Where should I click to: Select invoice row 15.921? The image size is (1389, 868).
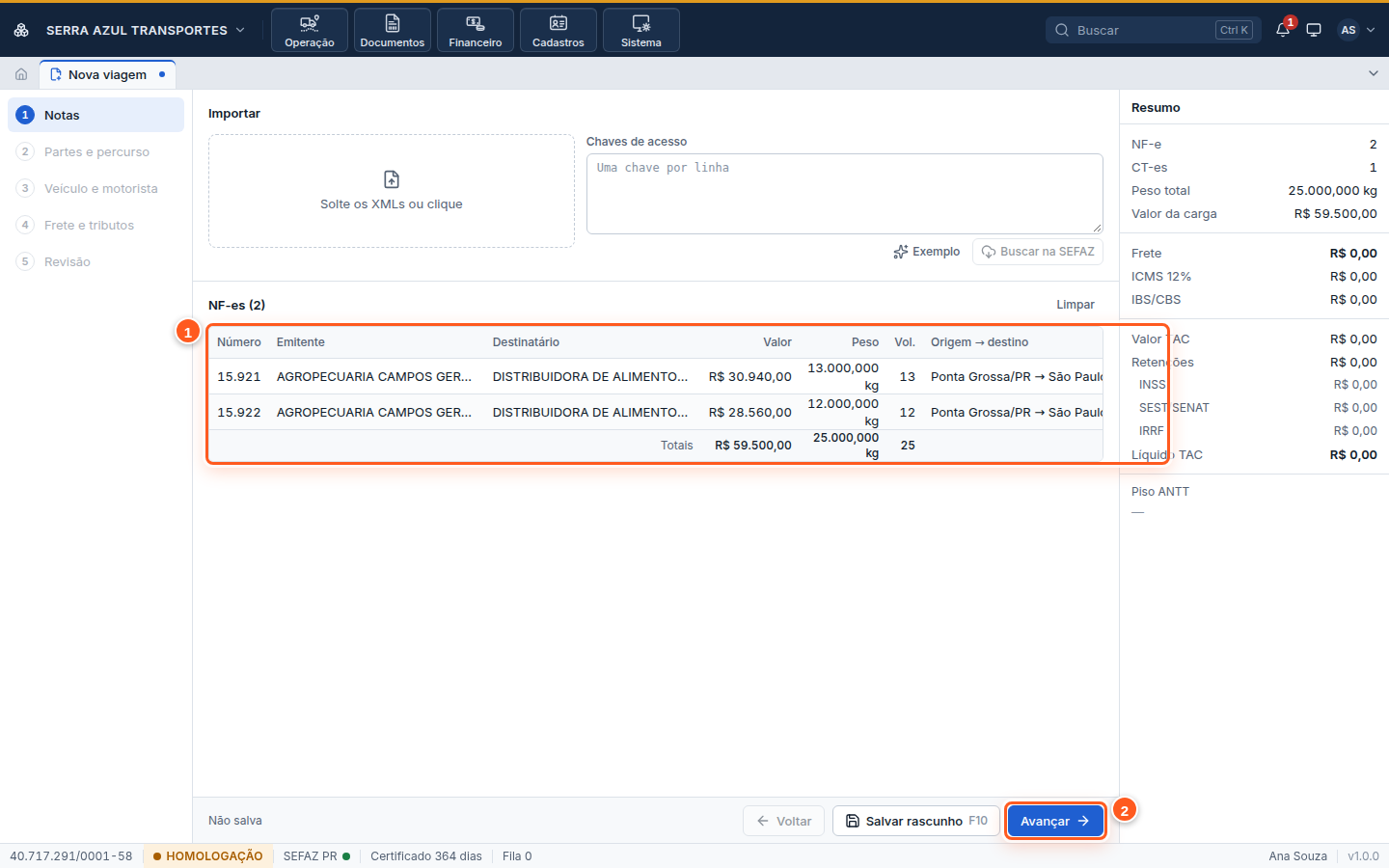(656, 376)
